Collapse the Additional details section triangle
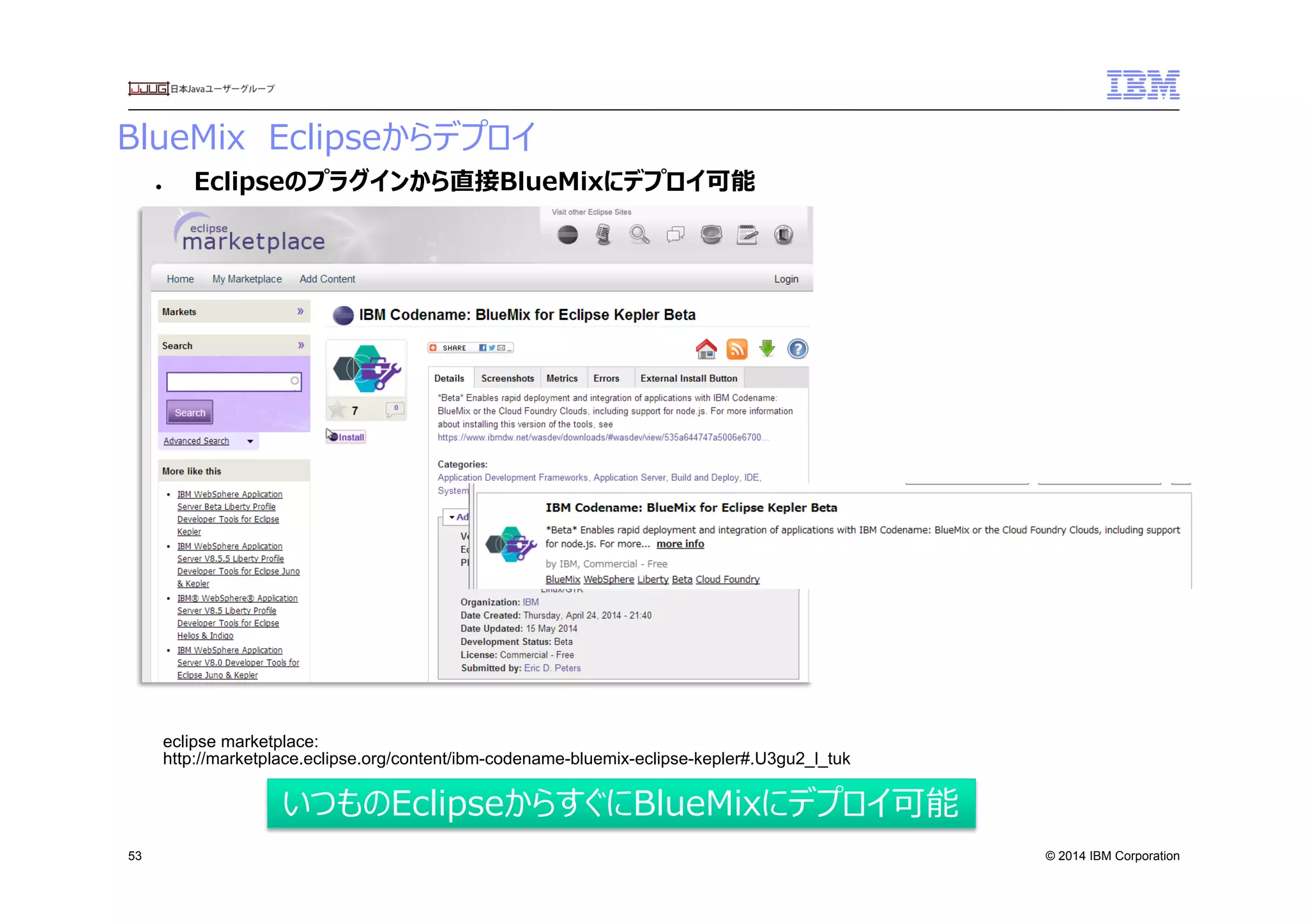Image resolution: width=1308 pixels, height=924 pixels. (x=452, y=517)
